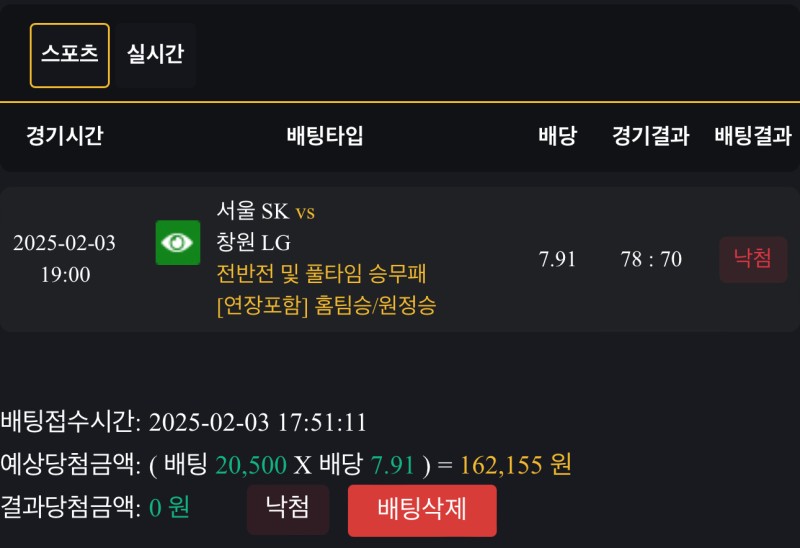Click the 창원 LG team name
The width and height of the screenshot is (800, 548).
tap(253, 242)
